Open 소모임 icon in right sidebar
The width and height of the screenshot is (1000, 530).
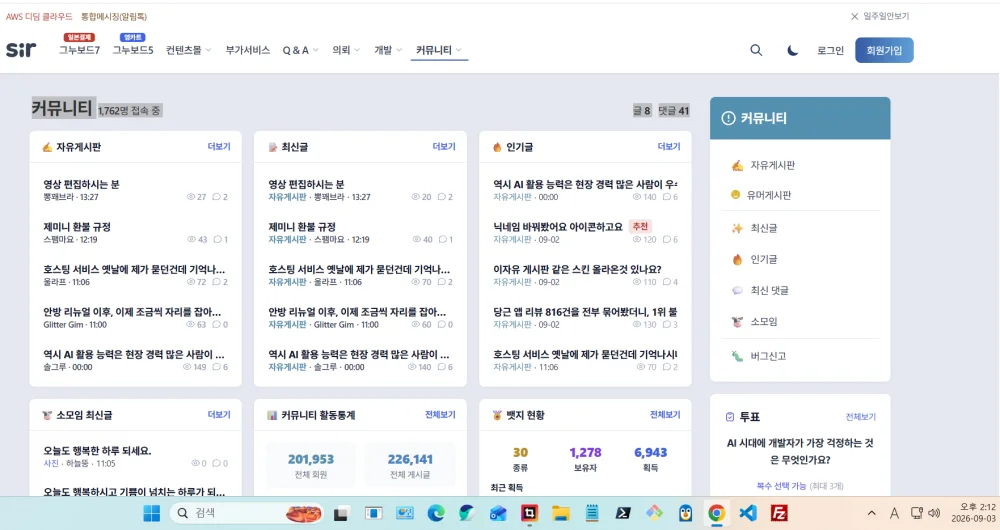(x=737, y=321)
